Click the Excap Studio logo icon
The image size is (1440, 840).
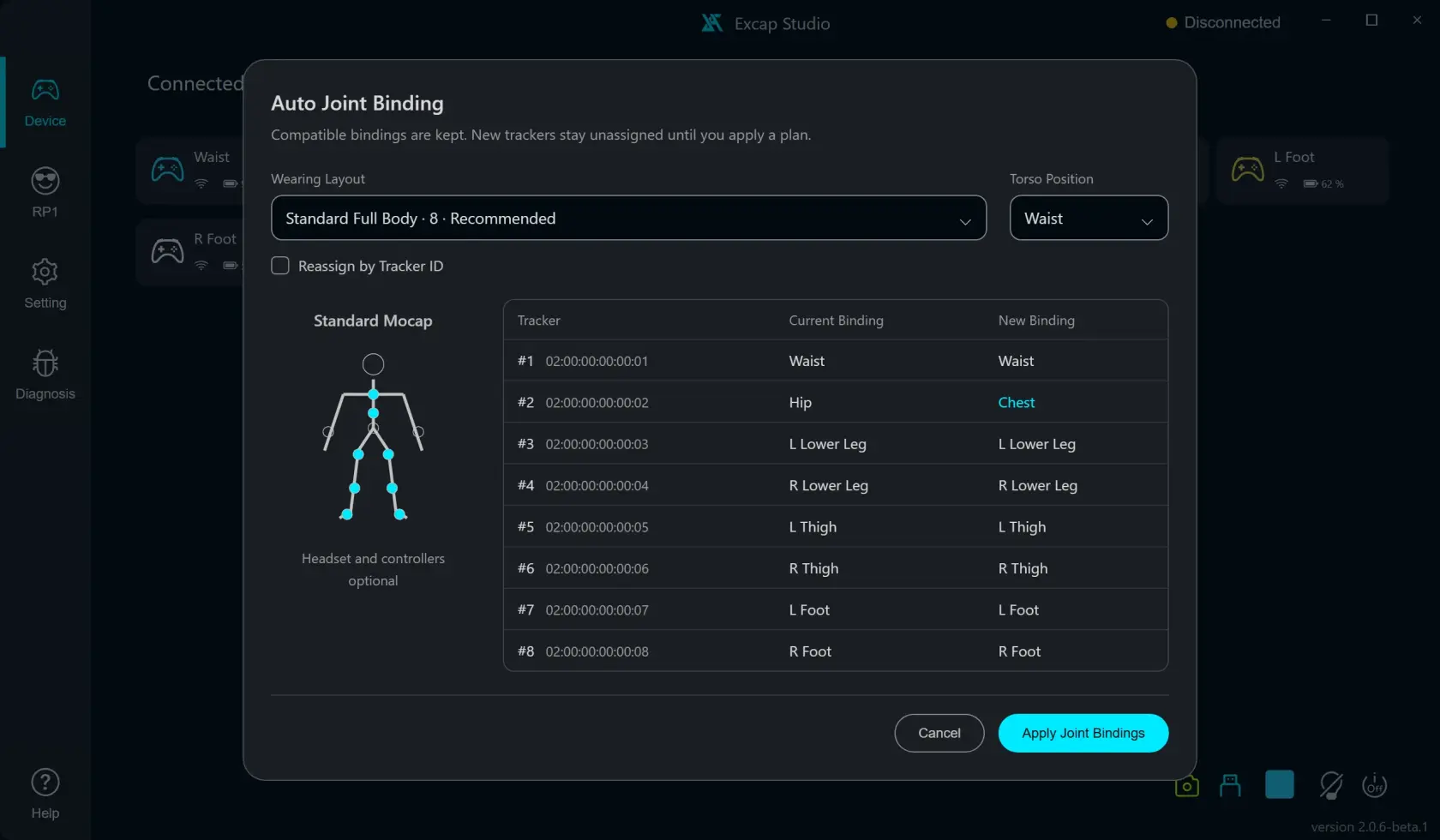pyautogui.click(x=711, y=23)
